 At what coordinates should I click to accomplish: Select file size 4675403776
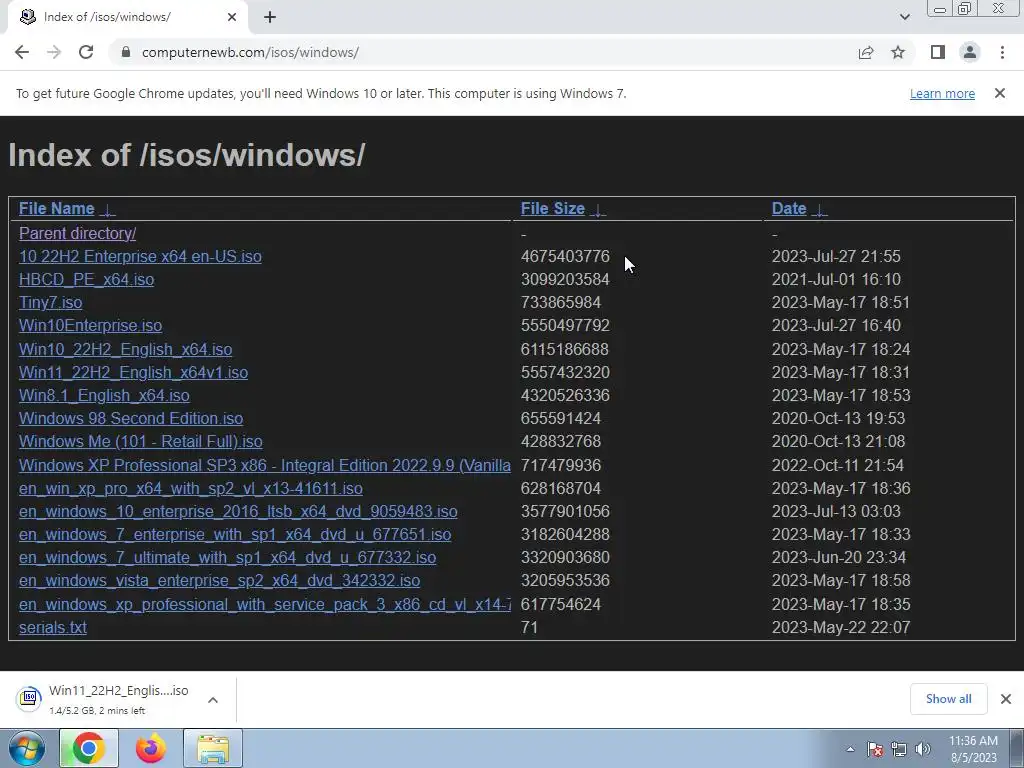click(565, 256)
